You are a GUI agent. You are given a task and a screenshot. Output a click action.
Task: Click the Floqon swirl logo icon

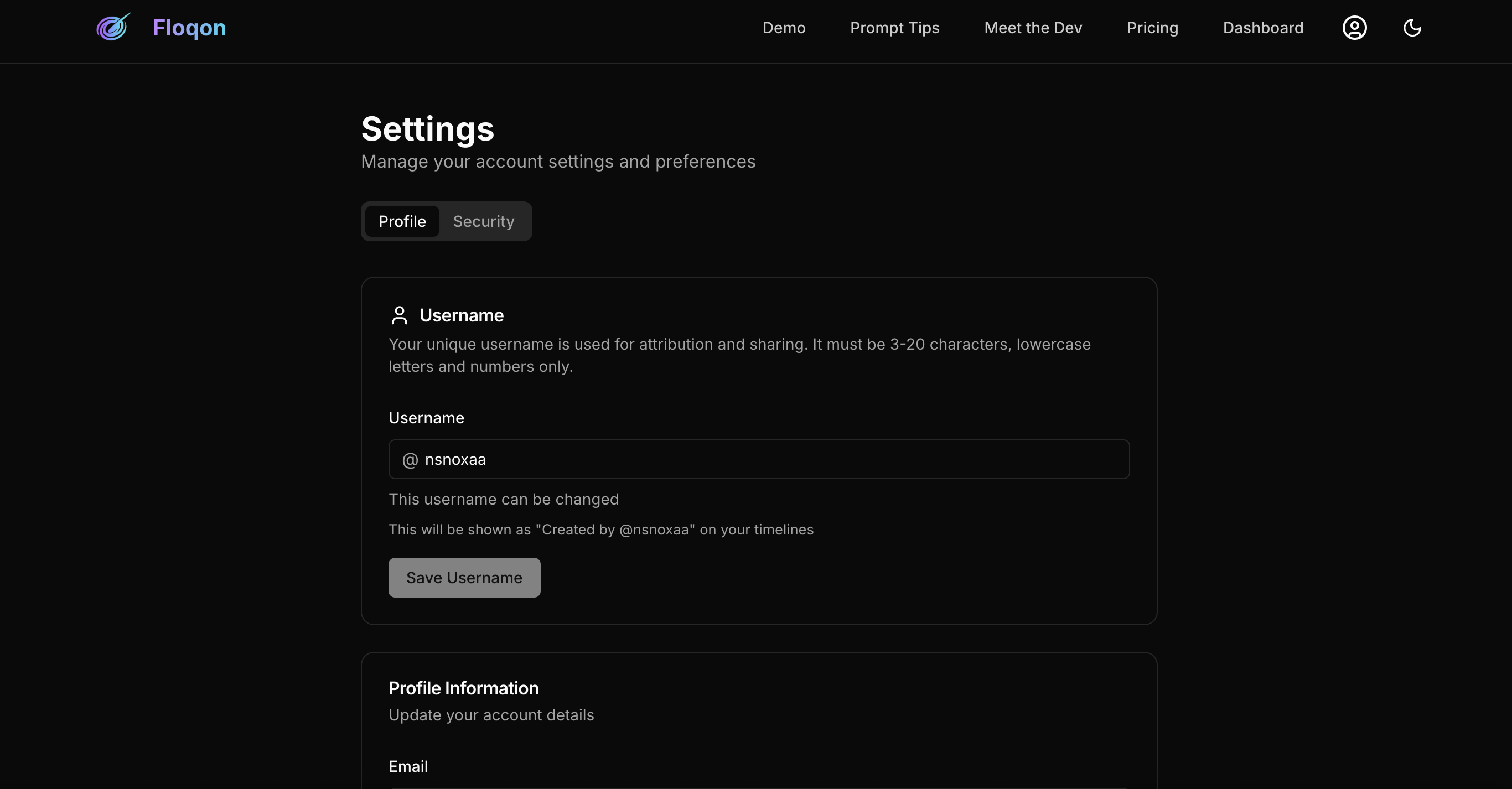[113, 27]
